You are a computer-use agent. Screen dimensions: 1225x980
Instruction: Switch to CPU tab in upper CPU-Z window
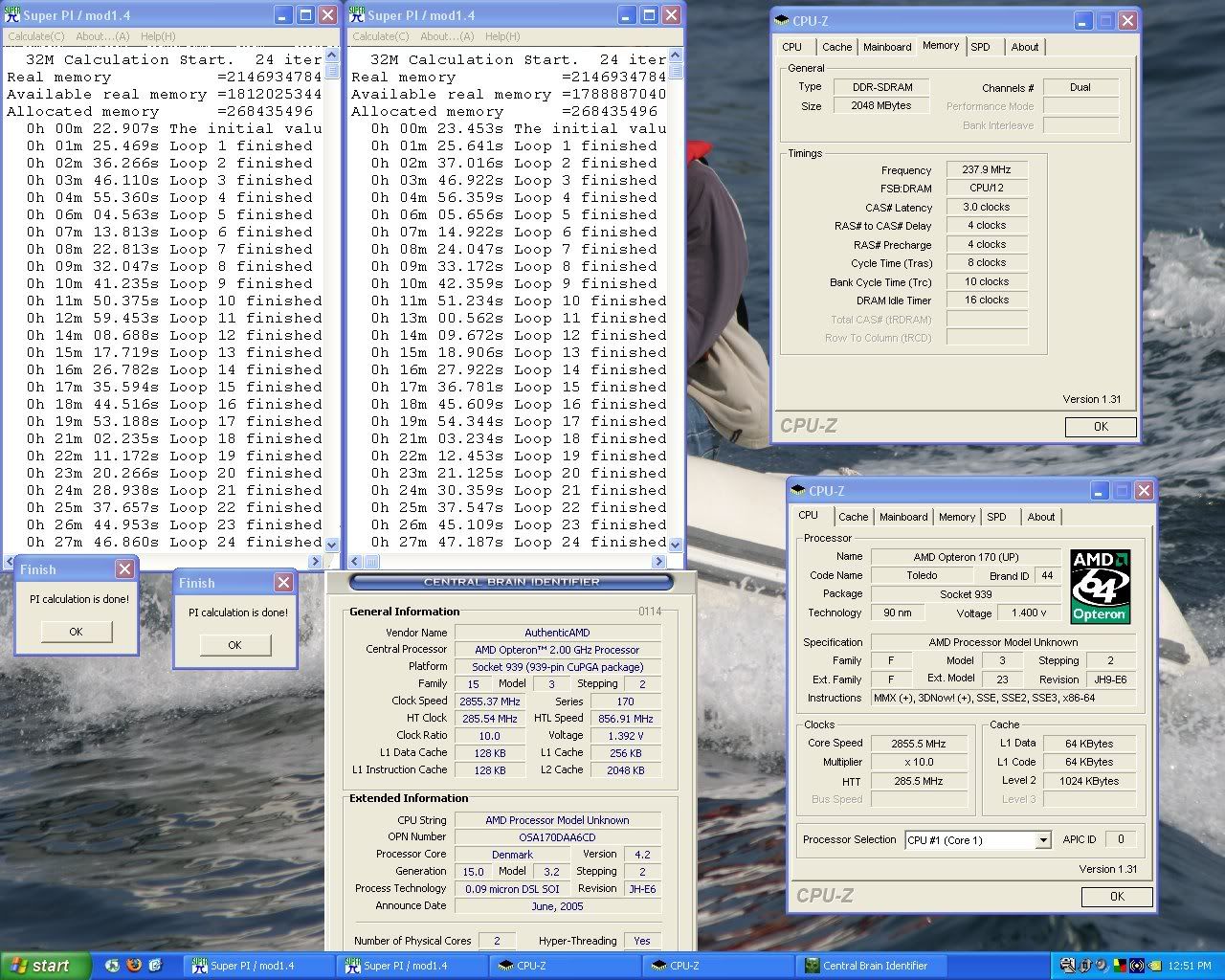point(792,47)
